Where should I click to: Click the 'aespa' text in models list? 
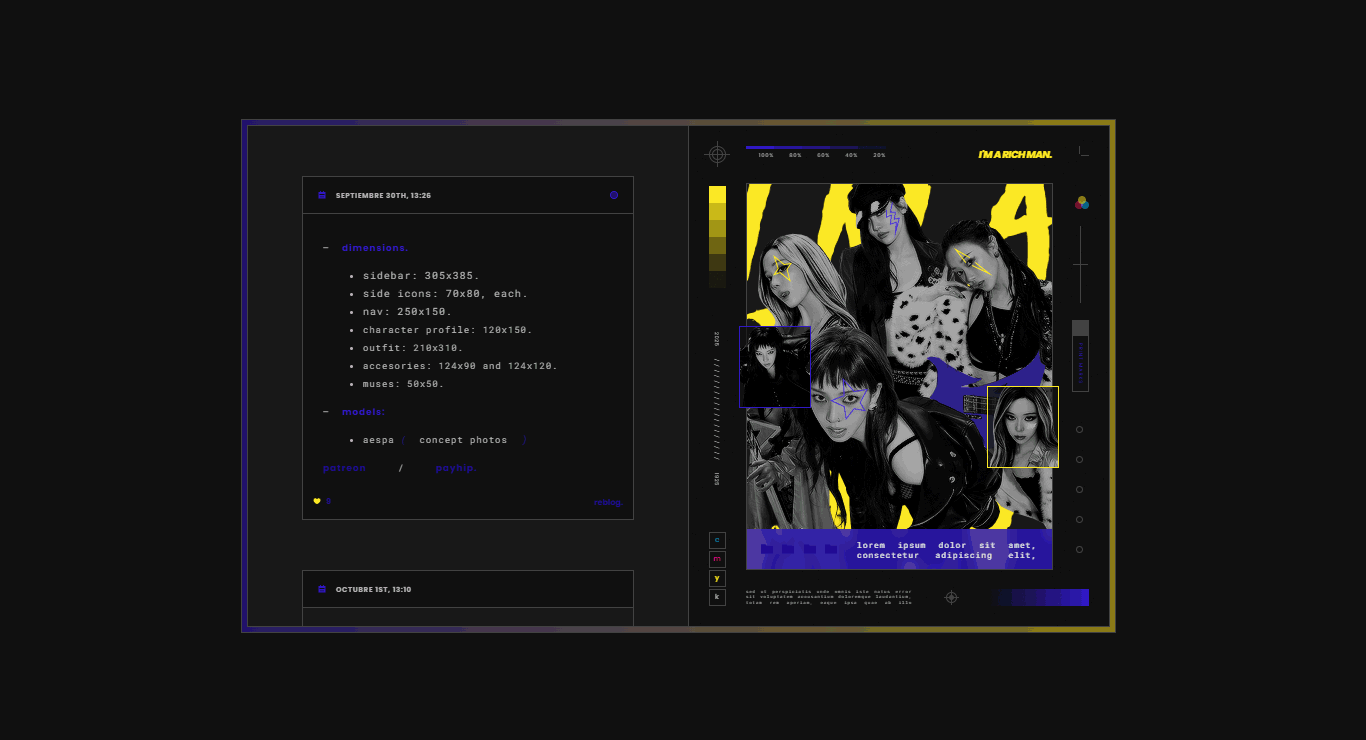(378, 440)
